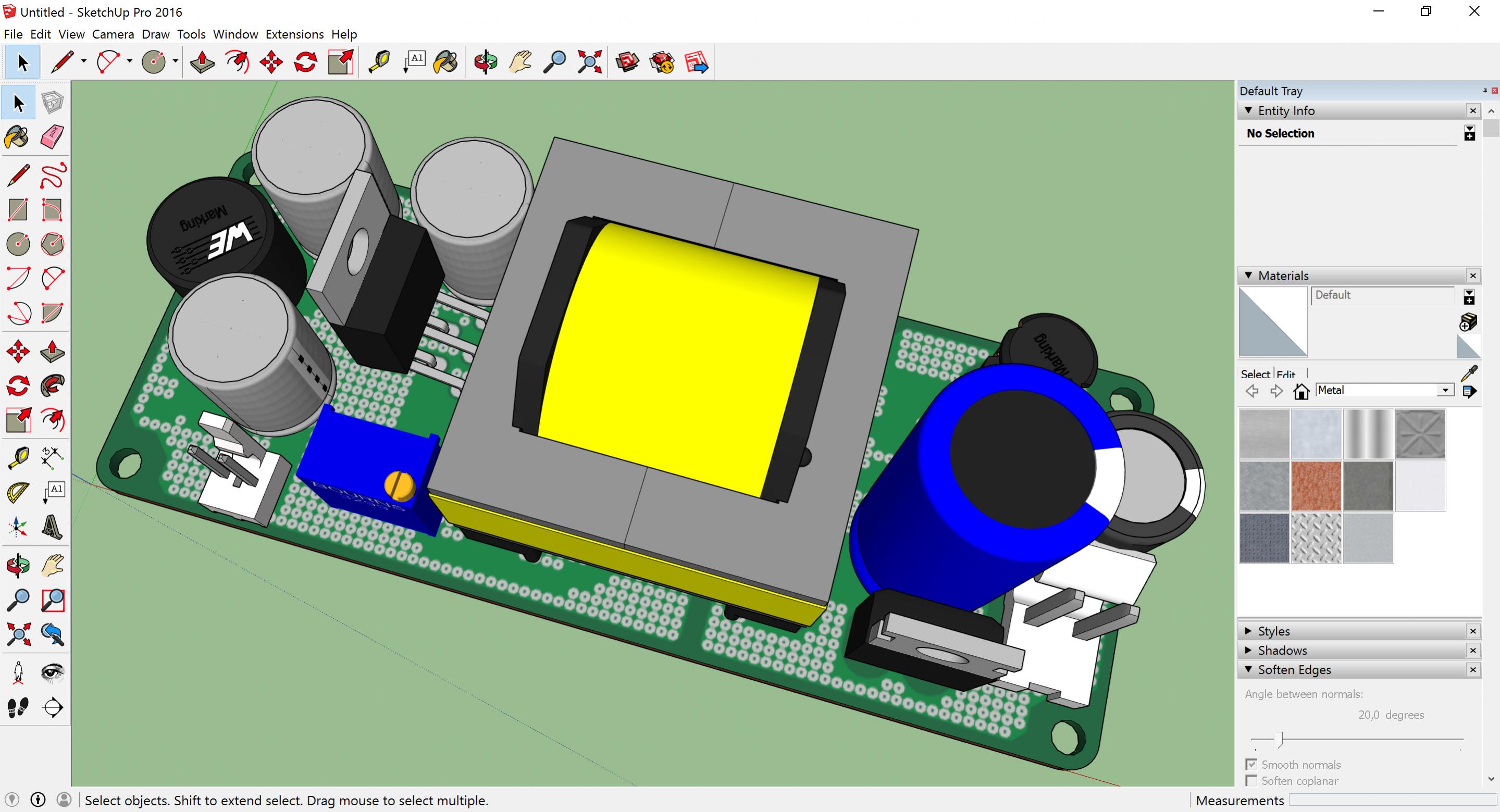Screen dimensions: 1500x812
Task: Open the Extension Warehouse
Action: [x=662, y=61]
